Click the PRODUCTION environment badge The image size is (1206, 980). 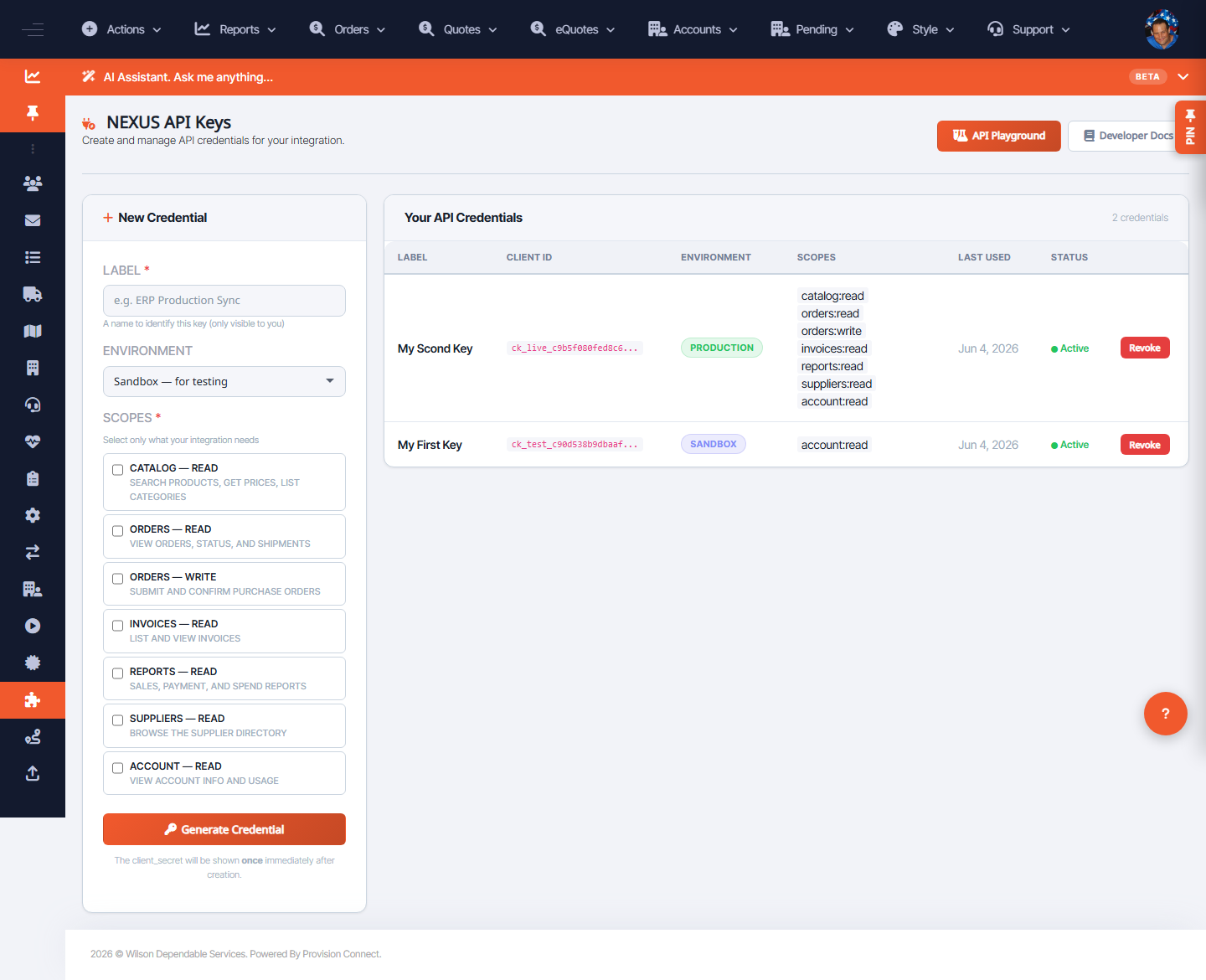point(722,348)
